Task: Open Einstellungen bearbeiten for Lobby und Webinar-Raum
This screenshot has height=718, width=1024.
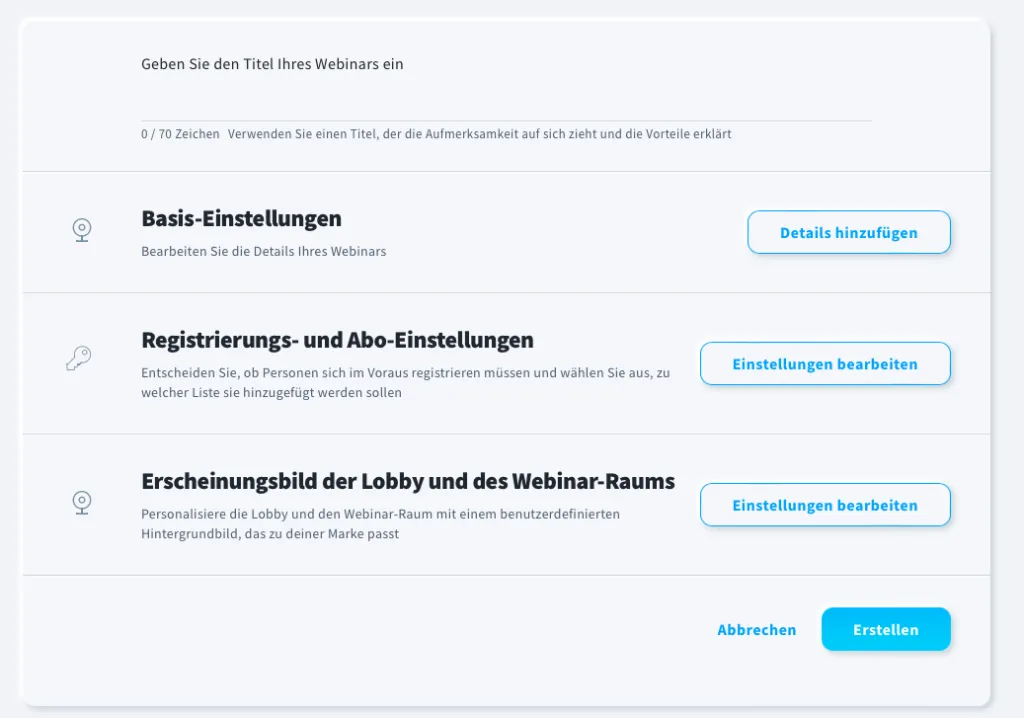Action: 825,505
